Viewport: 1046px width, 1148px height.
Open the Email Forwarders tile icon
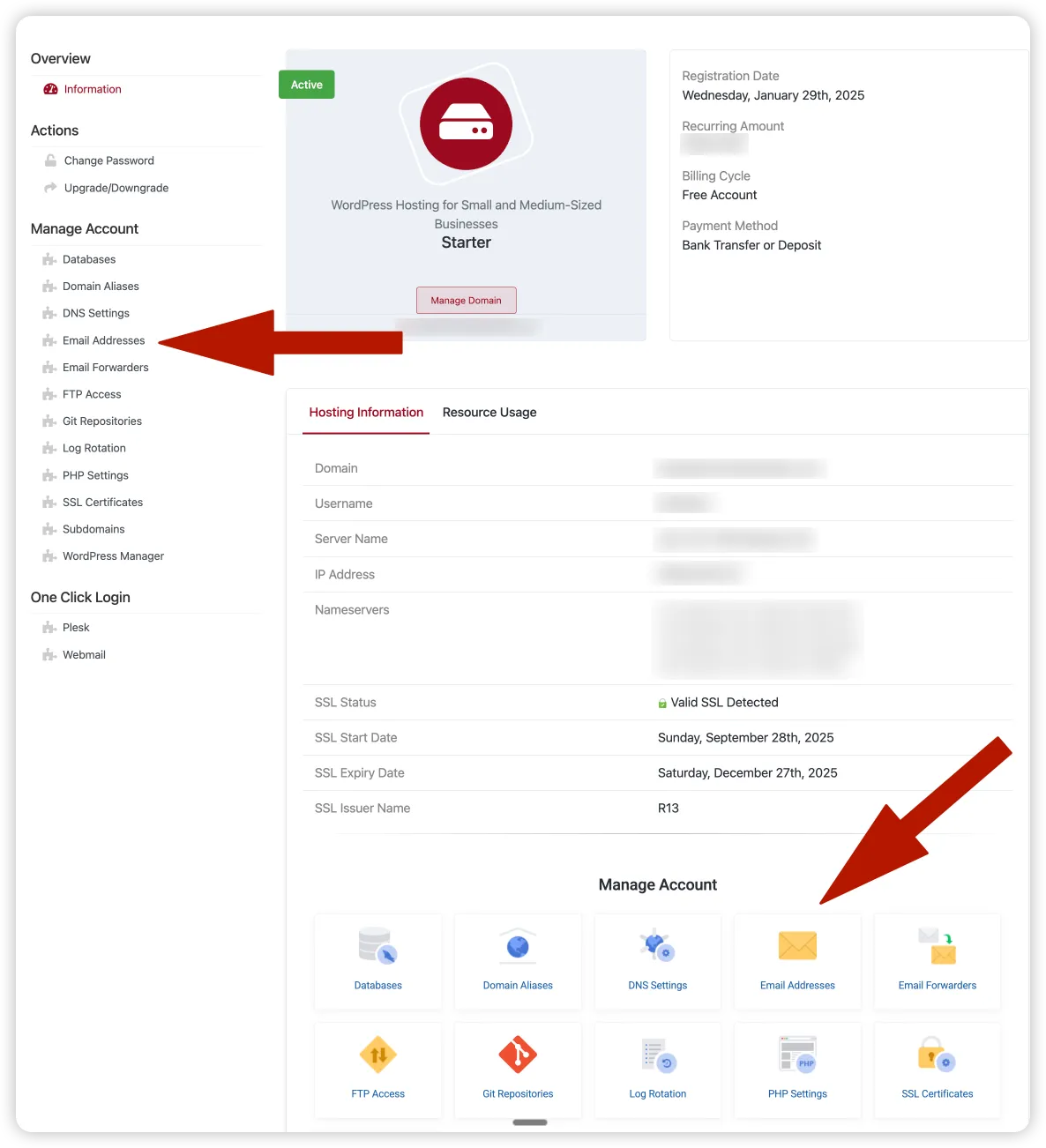point(936,948)
